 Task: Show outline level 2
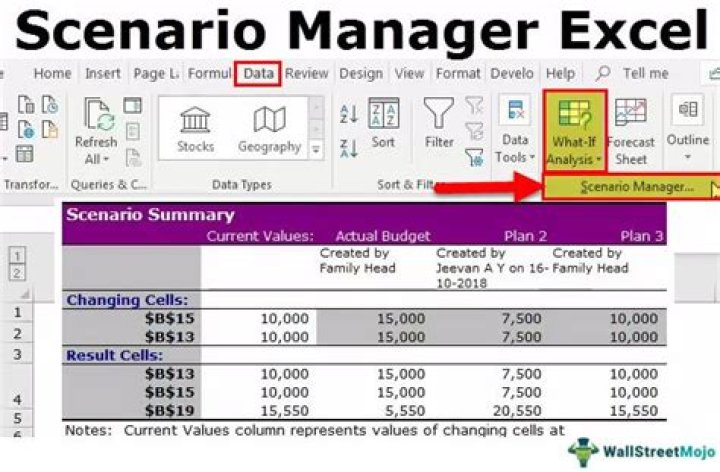click(17, 274)
